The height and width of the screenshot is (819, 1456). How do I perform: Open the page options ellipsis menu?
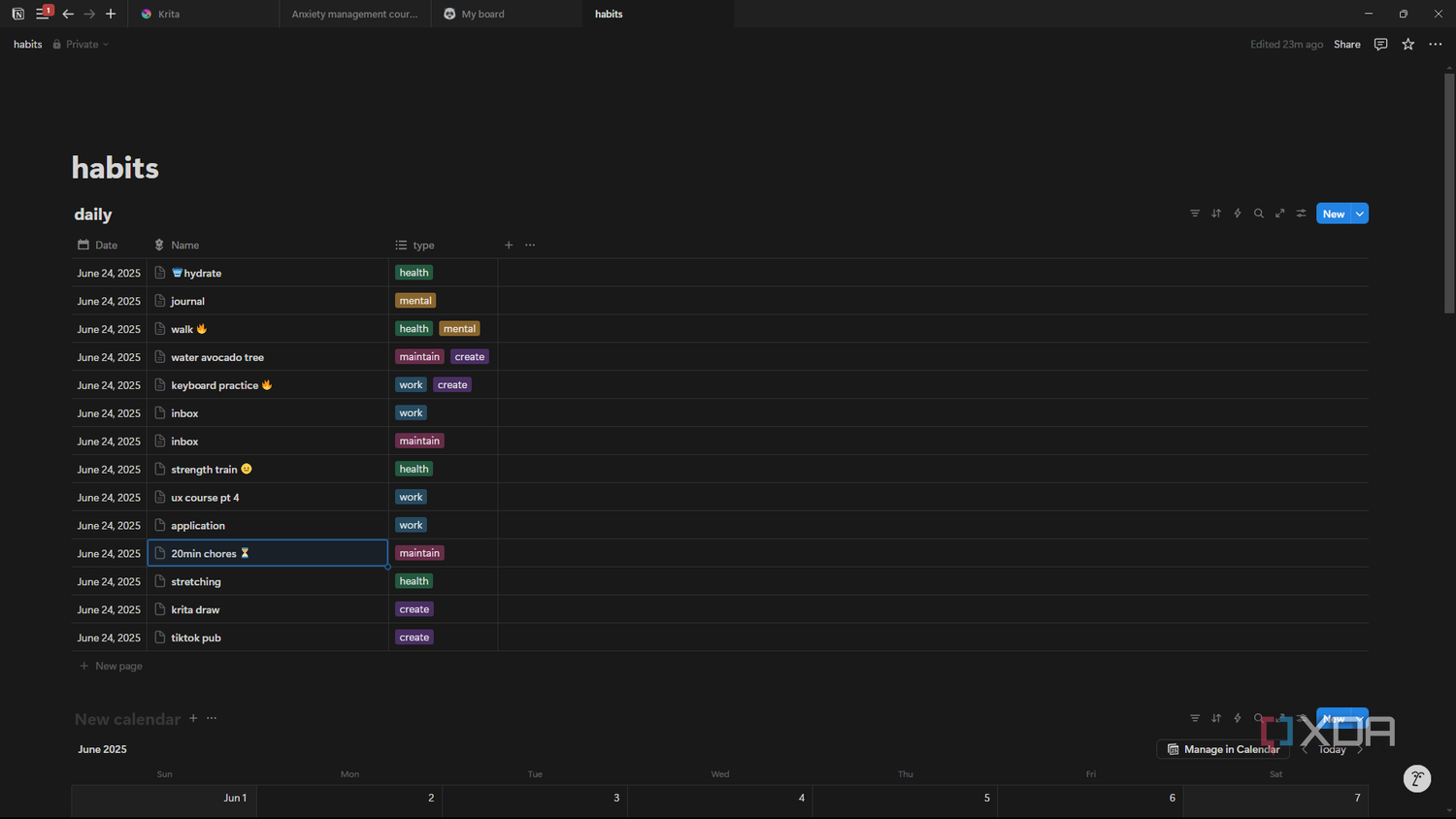(x=1436, y=45)
